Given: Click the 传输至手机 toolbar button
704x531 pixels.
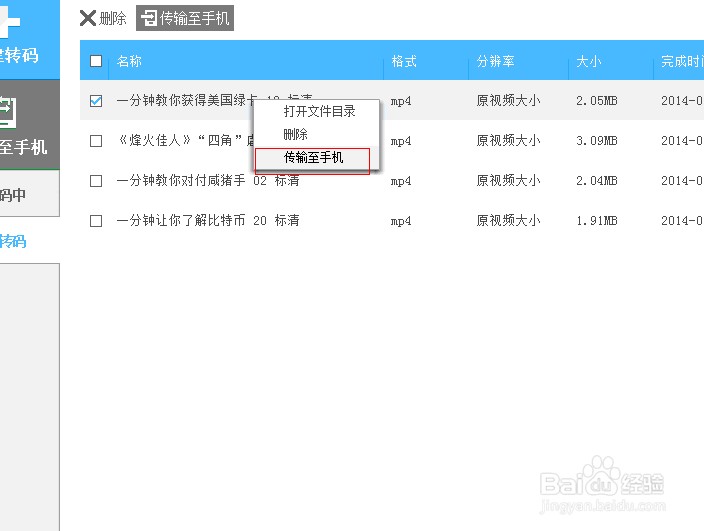Looking at the screenshot, I should 185,18.
